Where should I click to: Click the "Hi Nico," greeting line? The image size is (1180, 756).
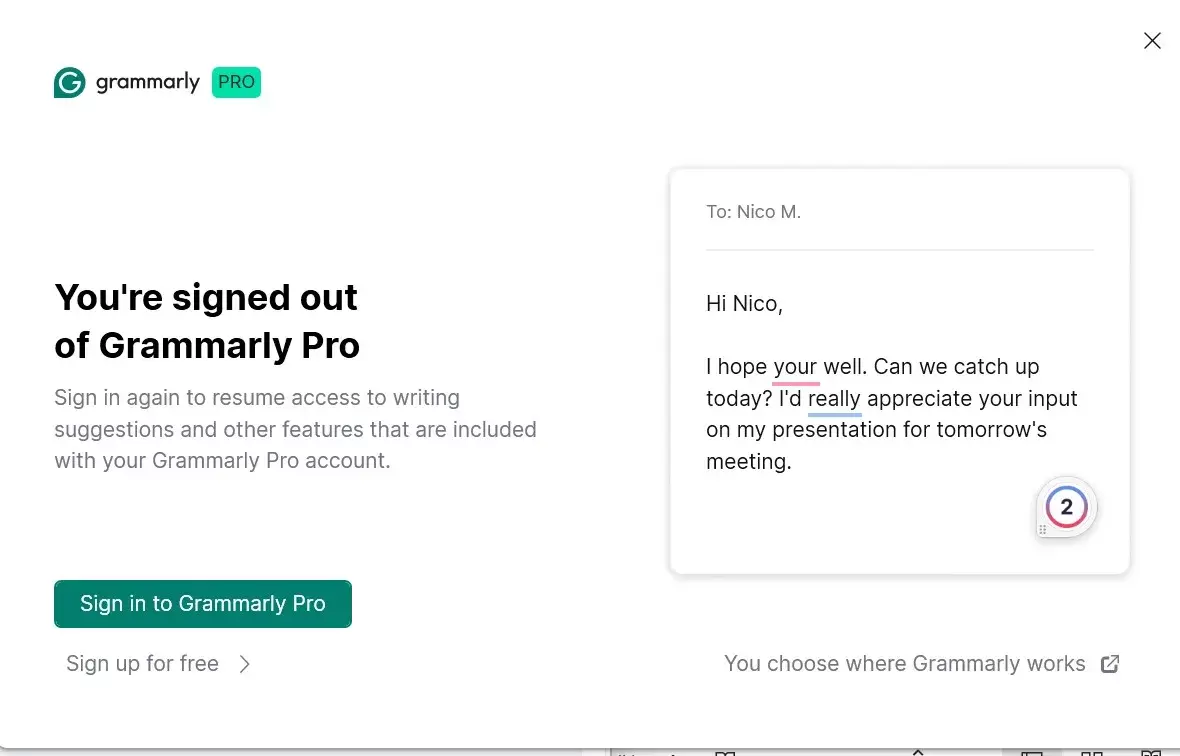coord(744,304)
